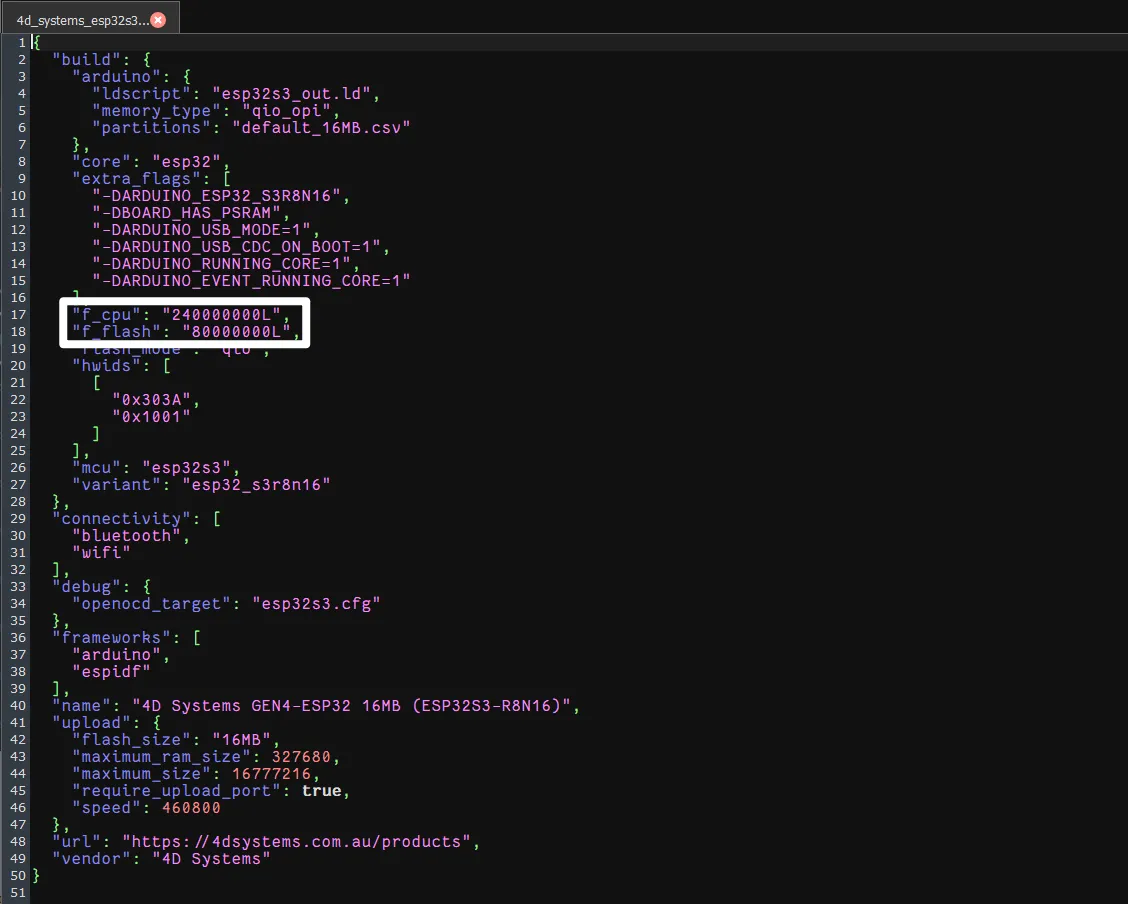Click the 460800 speed value
1128x904 pixels.
191,808
